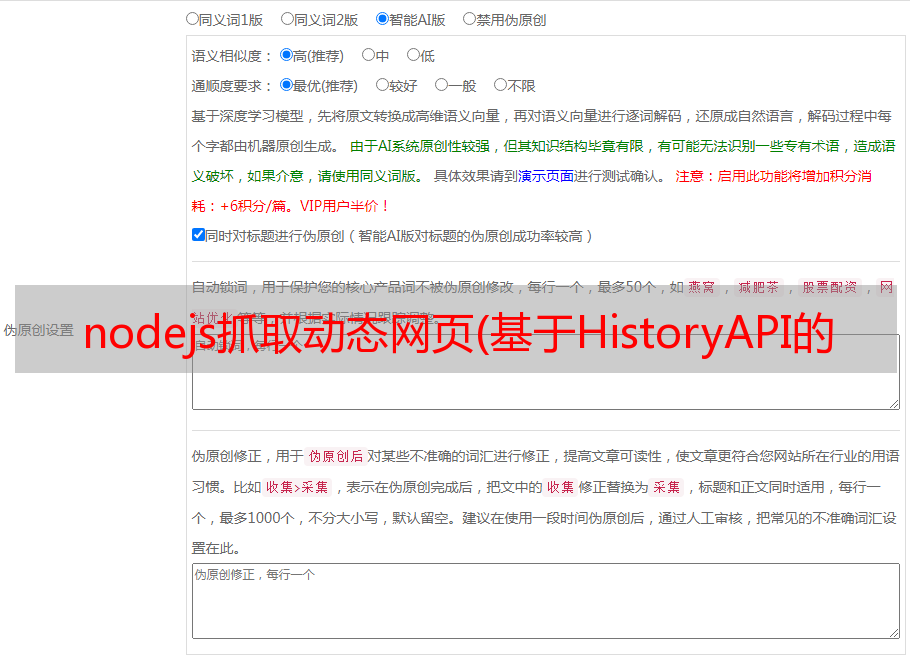Image resolution: width=911 pixels, height=658 pixels.
Task: Toggle the 同时对标题进行伪原创 checkbox
Action: [x=198, y=235]
